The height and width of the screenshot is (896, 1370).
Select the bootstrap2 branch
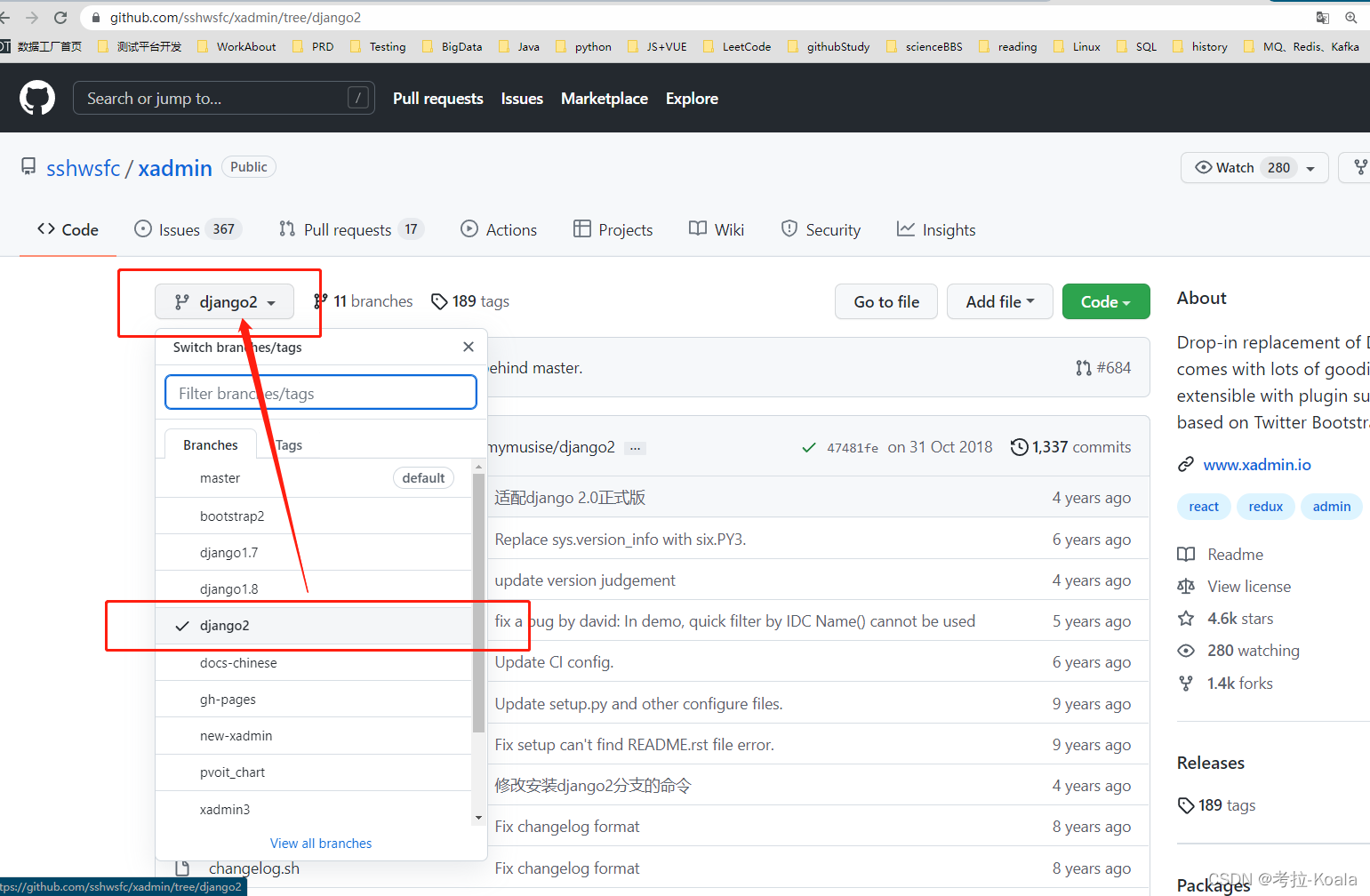[314, 516]
